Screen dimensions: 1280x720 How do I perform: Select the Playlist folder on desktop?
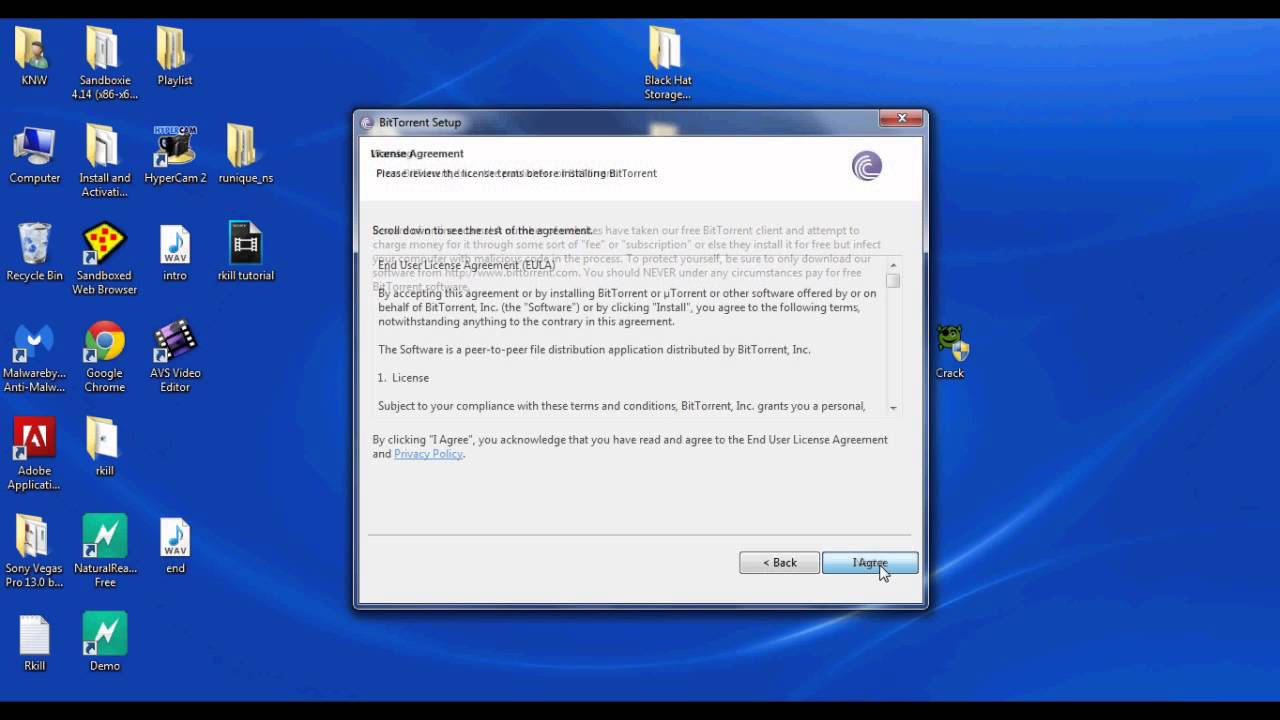(174, 56)
